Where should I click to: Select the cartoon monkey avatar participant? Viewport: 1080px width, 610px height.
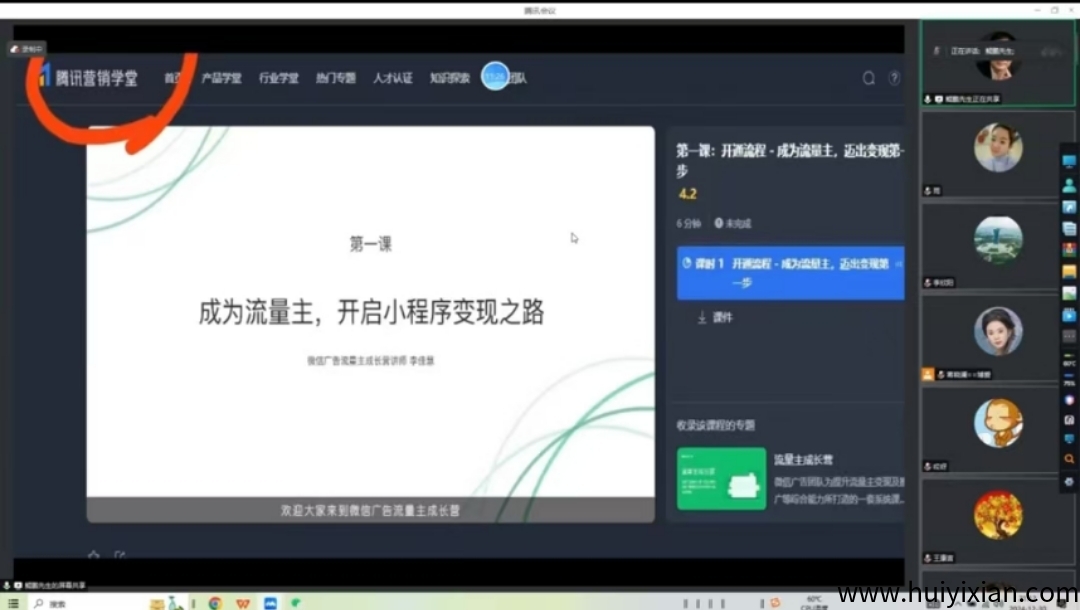point(998,423)
